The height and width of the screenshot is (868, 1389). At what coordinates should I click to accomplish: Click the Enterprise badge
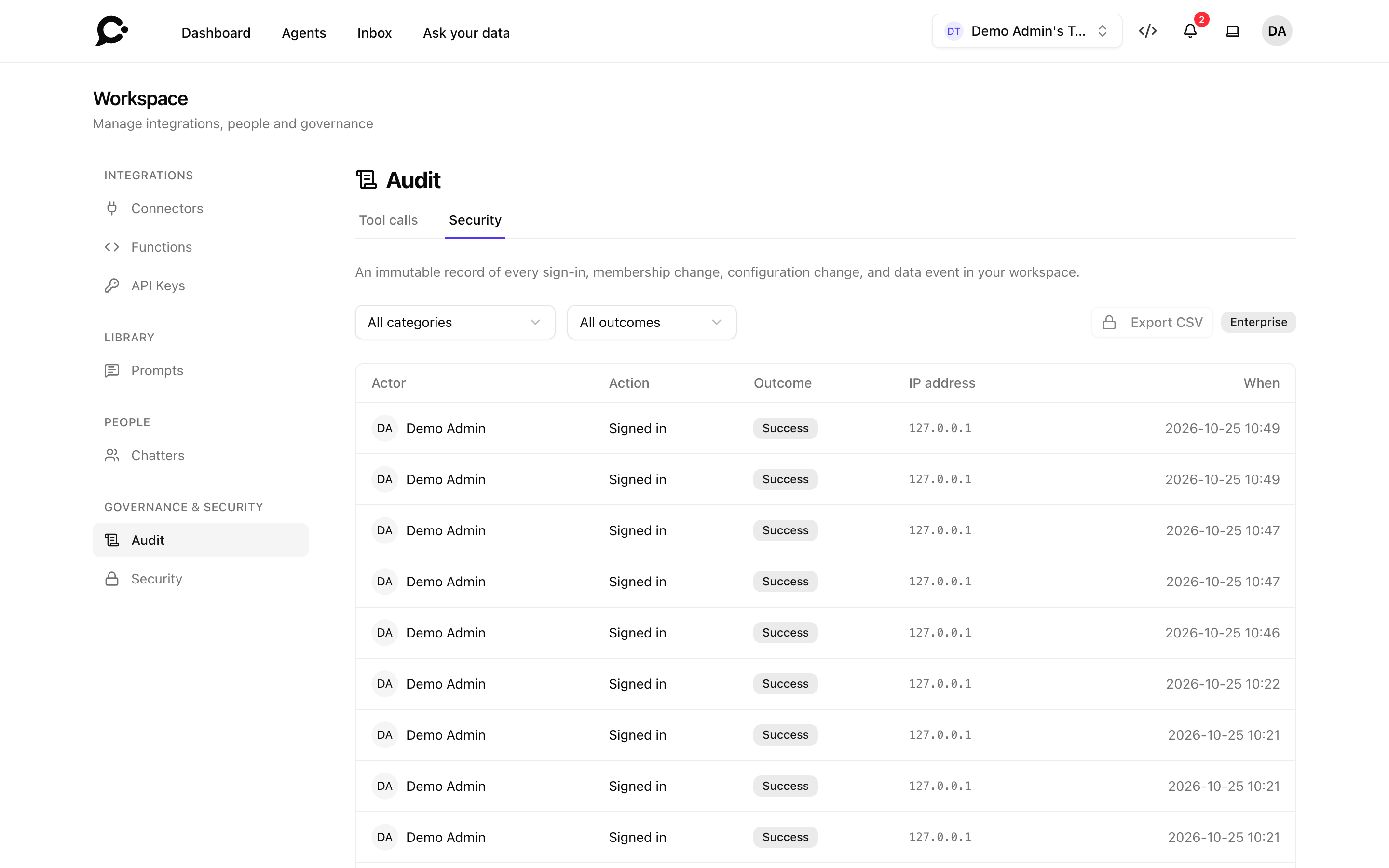tap(1258, 322)
